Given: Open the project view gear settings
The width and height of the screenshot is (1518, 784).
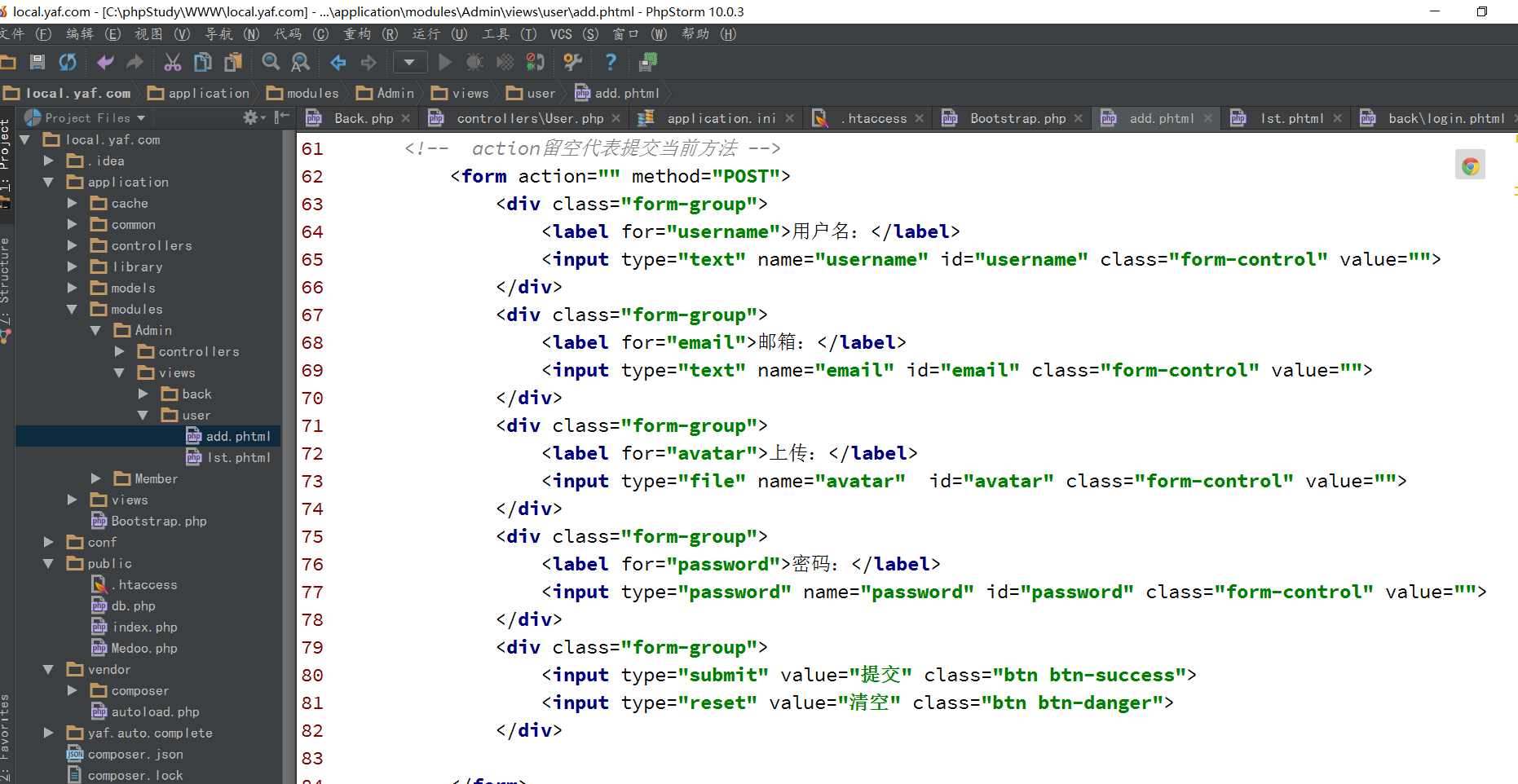Looking at the screenshot, I should 251,118.
